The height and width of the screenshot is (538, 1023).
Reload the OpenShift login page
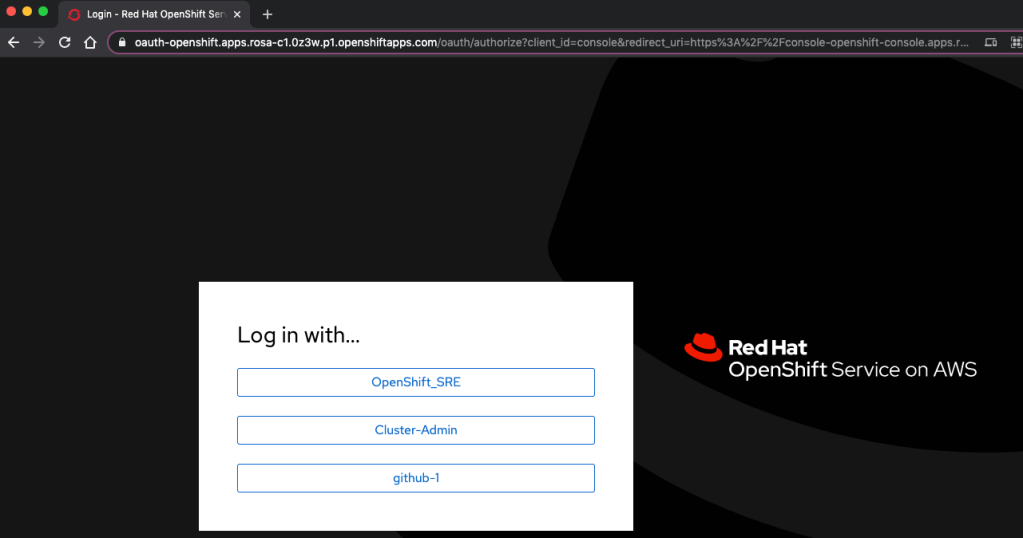pyautogui.click(x=65, y=43)
